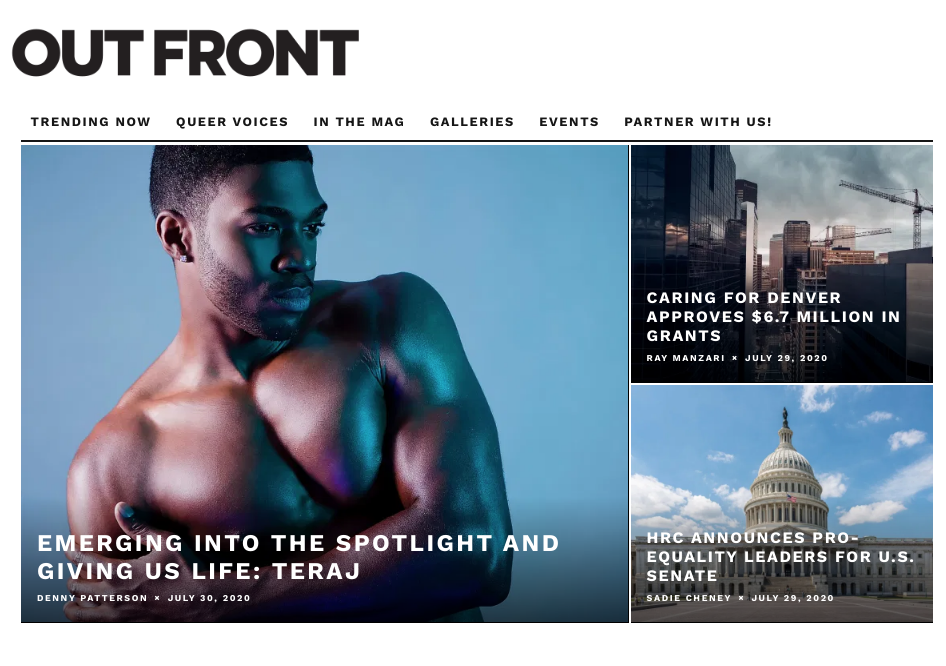The image size is (946, 666).
Task: Open the Galleries page
Action: (x=472, y=122)
